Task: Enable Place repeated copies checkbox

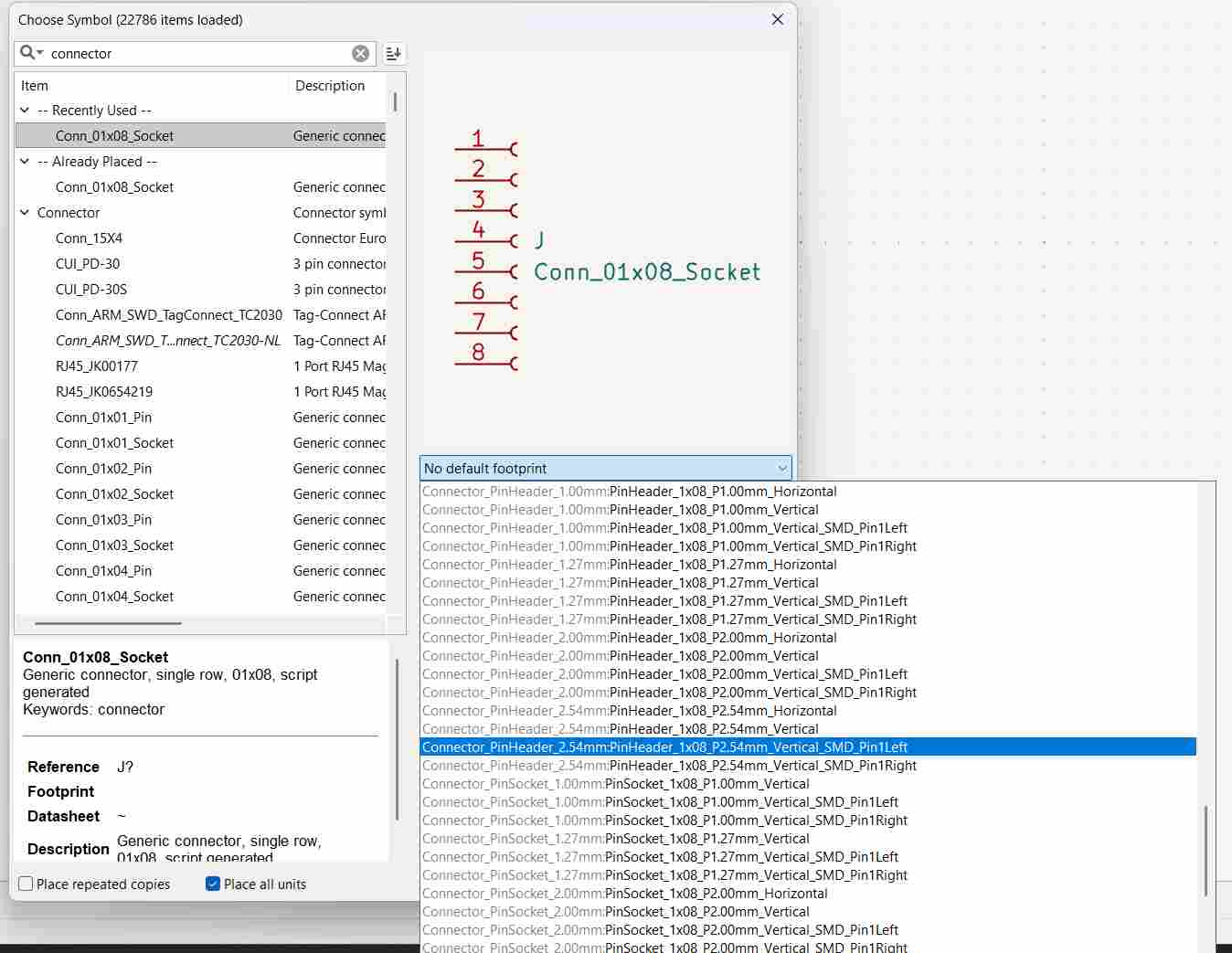Action: tap(26, 884)
